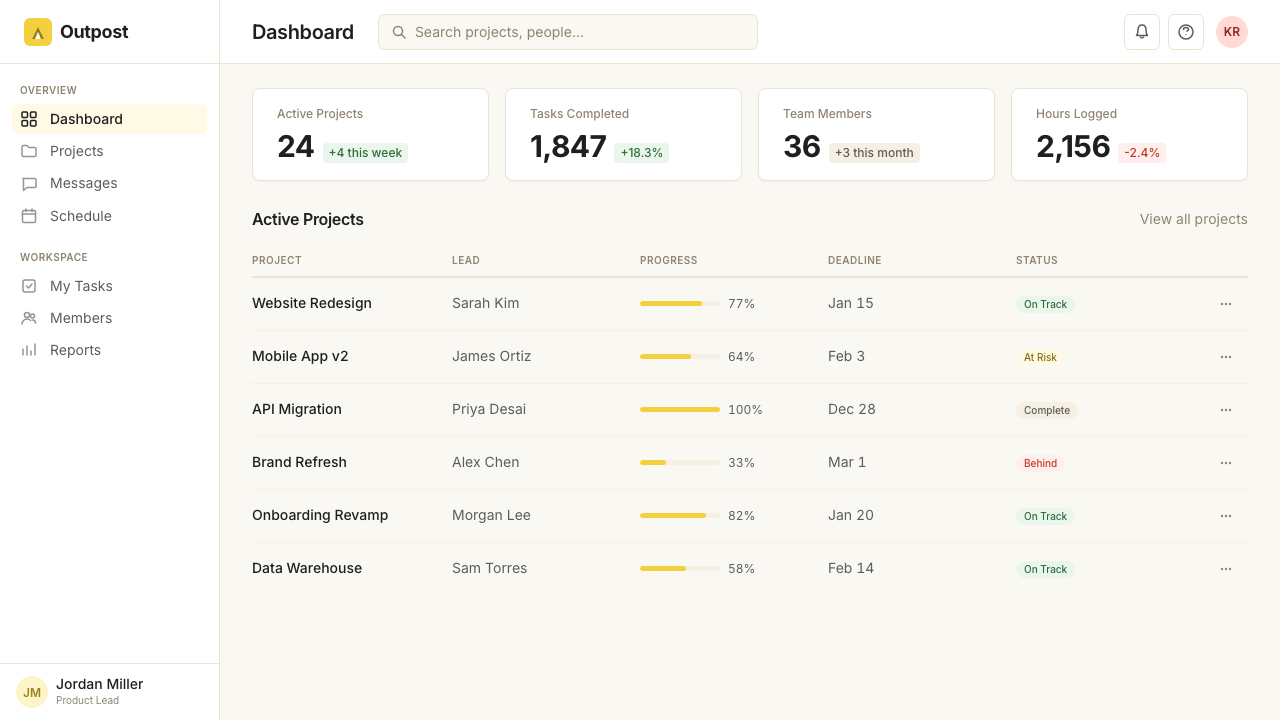Open the Onboarding Revamp project
Image resolution: width=1280 pixels, height=720 pixels.
click(320, 515)
